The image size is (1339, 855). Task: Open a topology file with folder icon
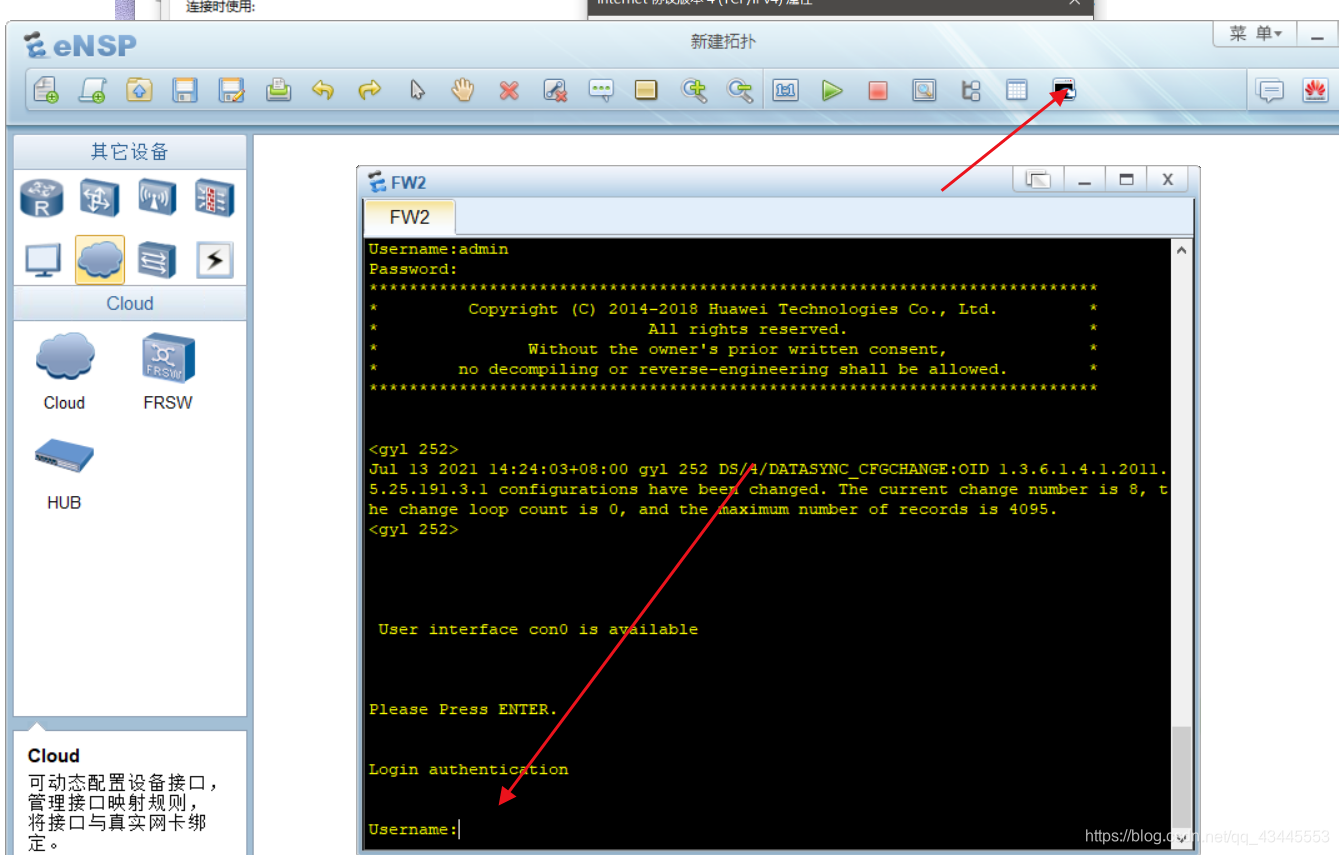pyautogui.click(x=139, y=91)
